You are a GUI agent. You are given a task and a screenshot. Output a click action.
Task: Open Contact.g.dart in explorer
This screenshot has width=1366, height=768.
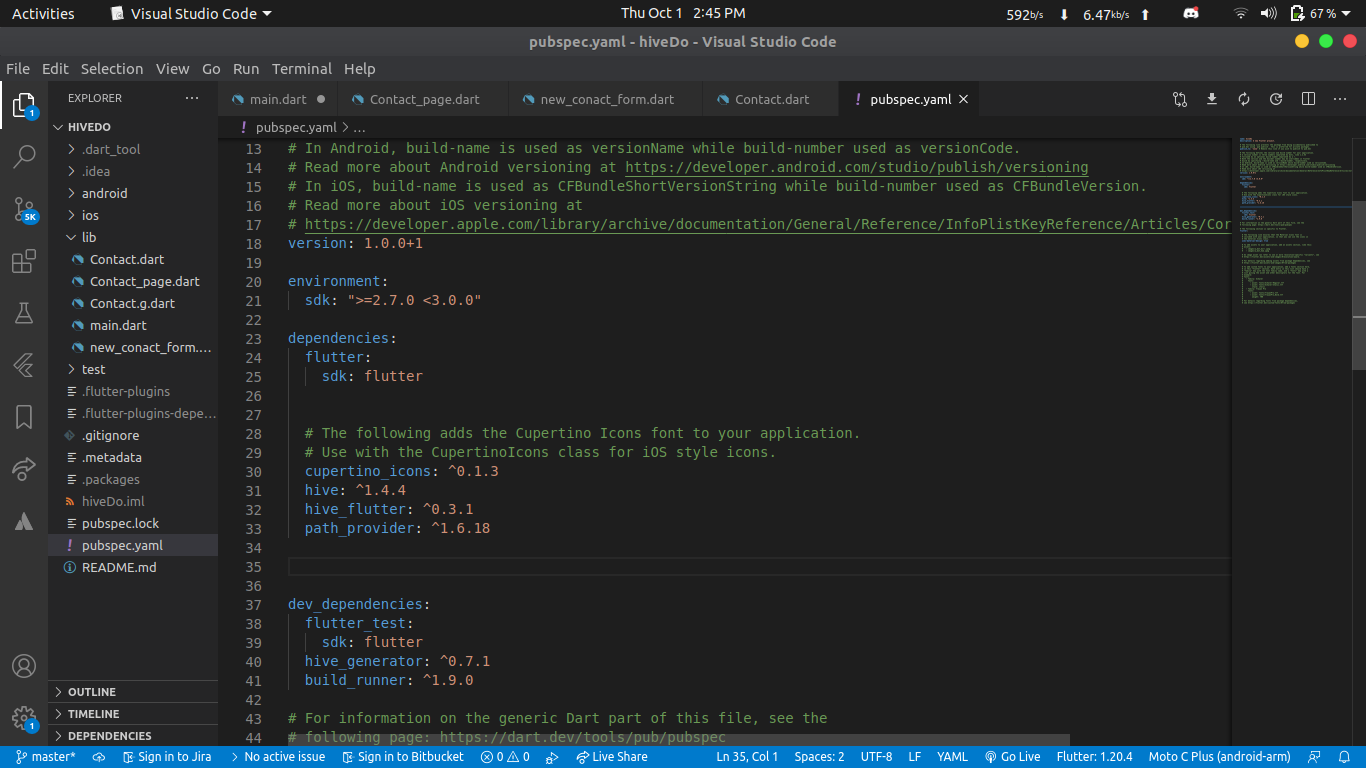pos(132,303)
